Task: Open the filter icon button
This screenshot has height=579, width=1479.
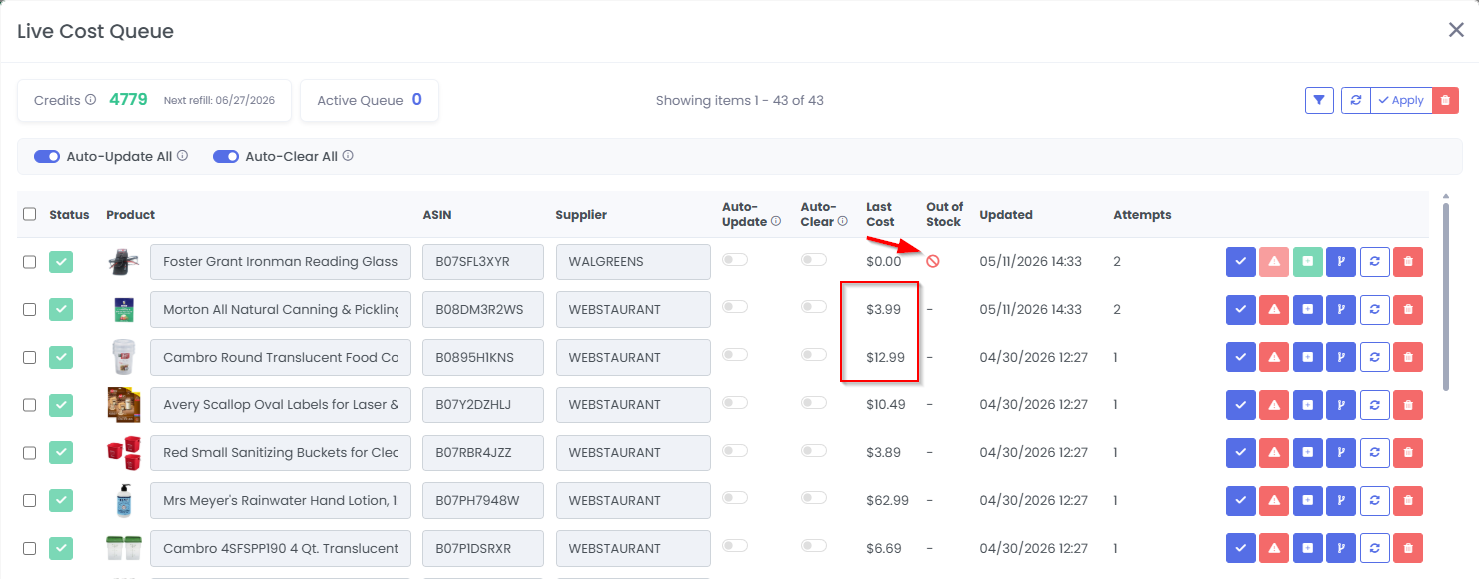Action: click(x=1319, y=100)
